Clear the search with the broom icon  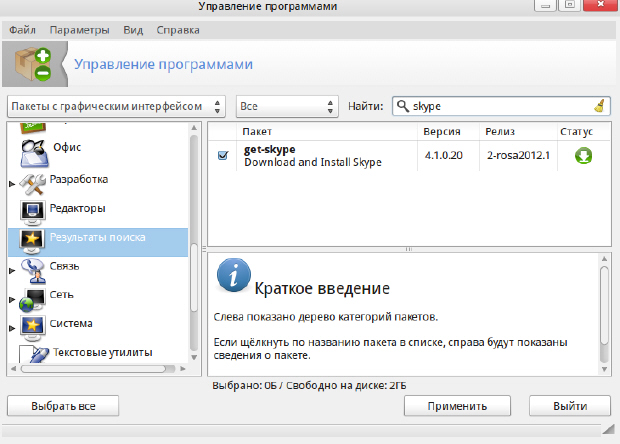(599, 106)
